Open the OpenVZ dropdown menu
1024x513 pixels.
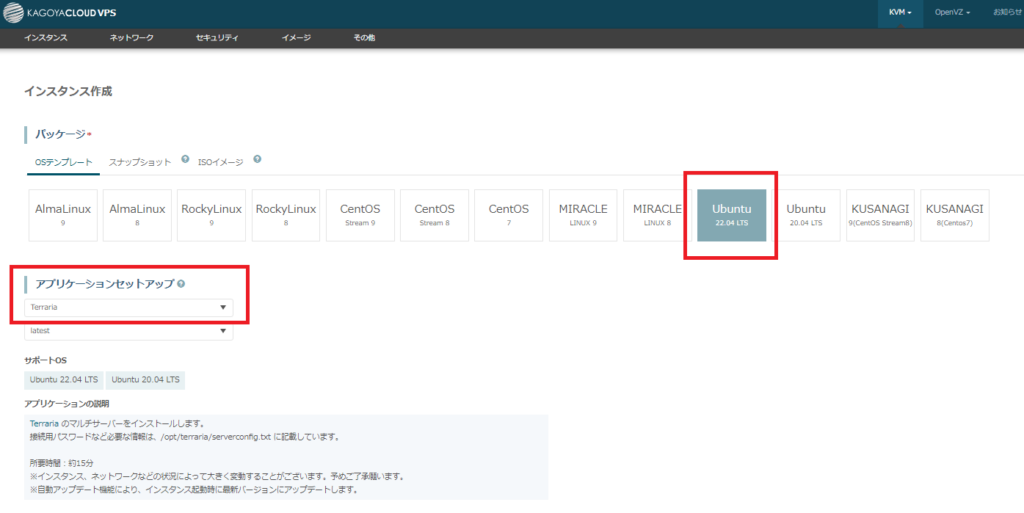[952, 12]
